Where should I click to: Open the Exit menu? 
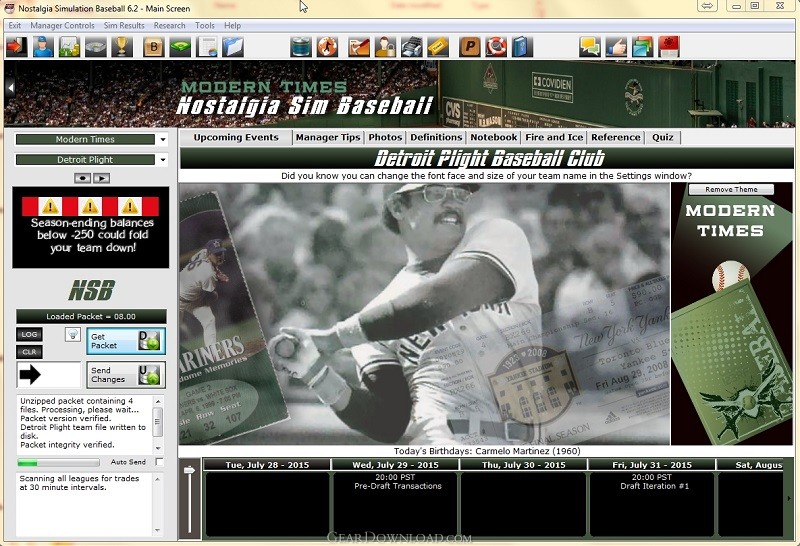tap(15, 26)
